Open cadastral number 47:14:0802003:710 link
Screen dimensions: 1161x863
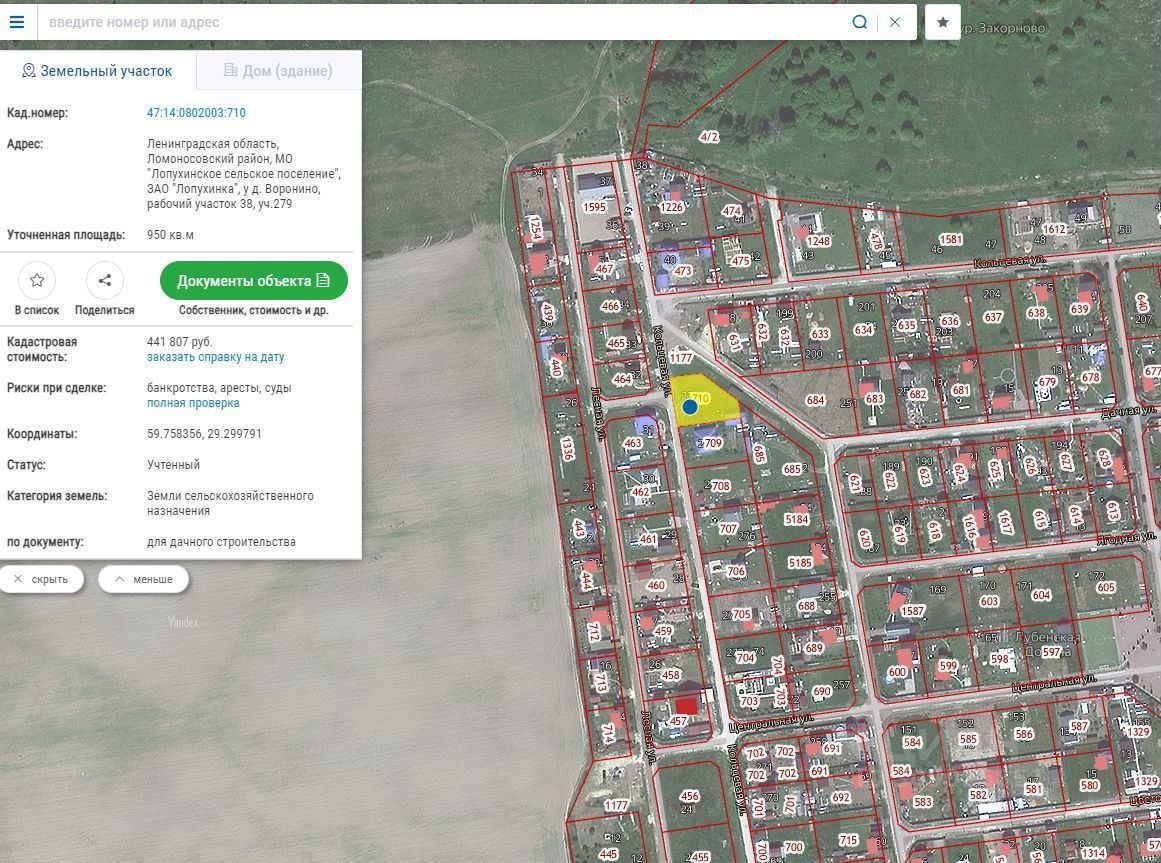tap(196, 113)
